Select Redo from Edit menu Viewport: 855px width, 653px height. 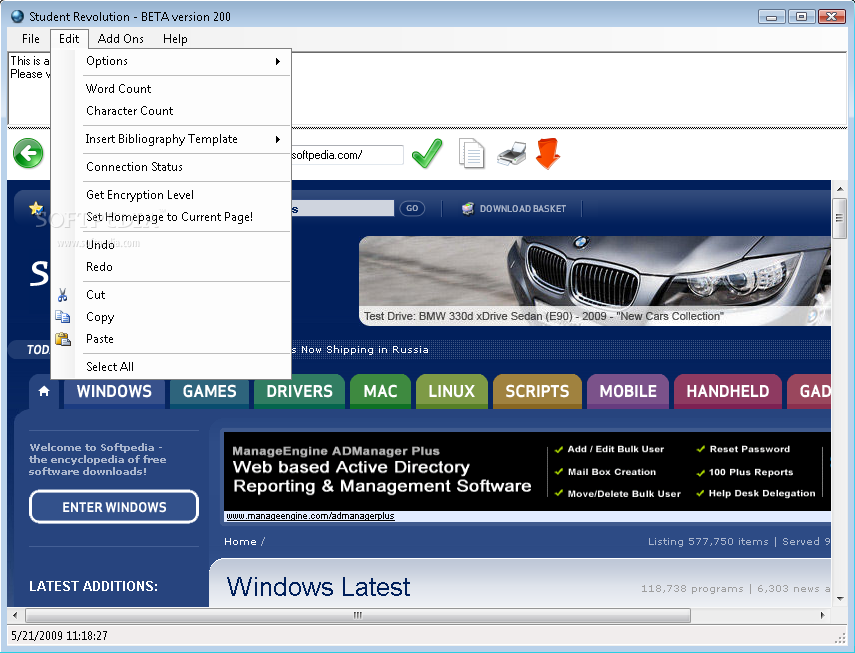point(187,267)
